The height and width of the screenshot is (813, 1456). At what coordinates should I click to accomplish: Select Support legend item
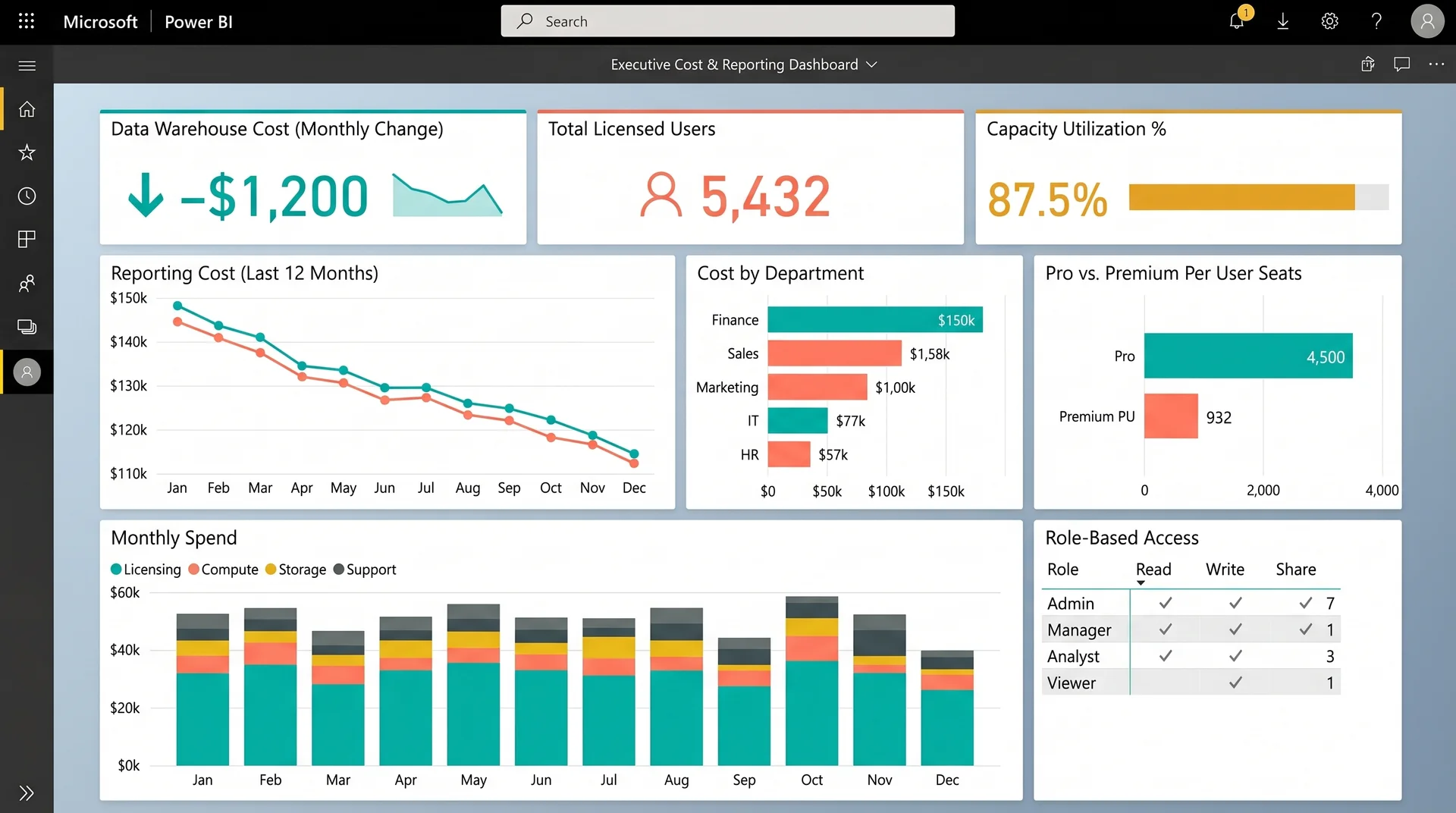tap(365, 570)
